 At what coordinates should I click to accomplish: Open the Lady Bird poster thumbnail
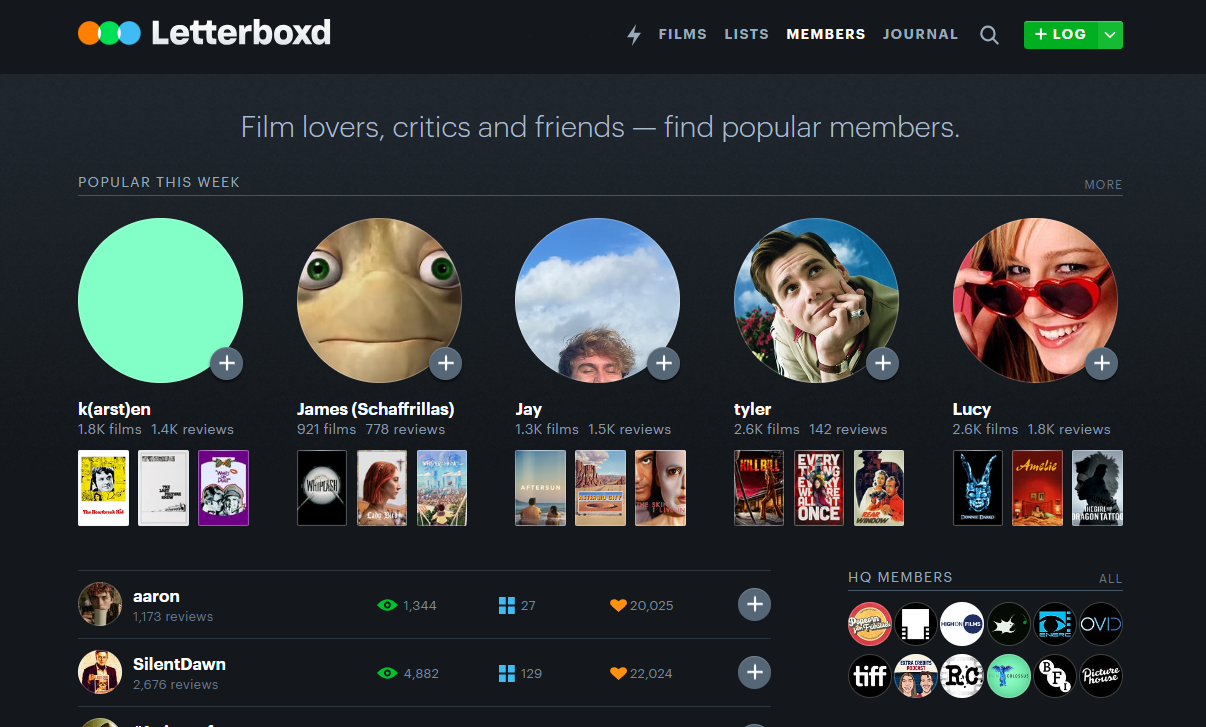tap(382, 488)
